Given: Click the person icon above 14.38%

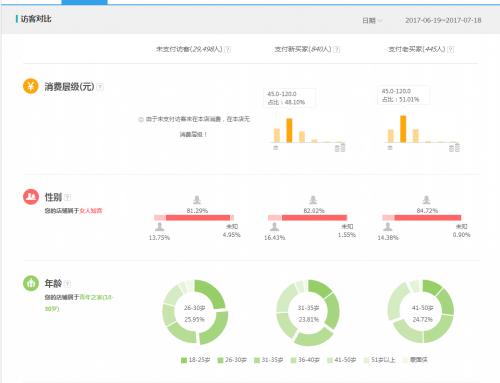Looking at the screenshot, I should pyautogui.click(x=388, y=227).
